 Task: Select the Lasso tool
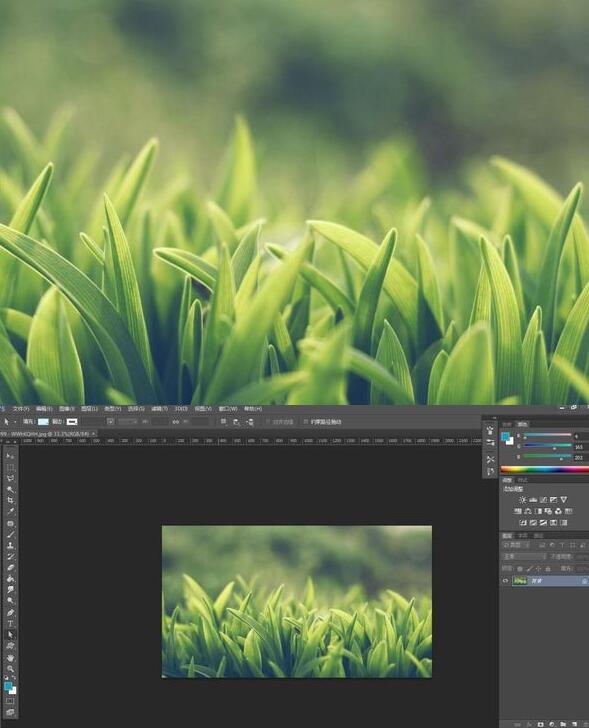pyautogui.click(x=10, y=478)
